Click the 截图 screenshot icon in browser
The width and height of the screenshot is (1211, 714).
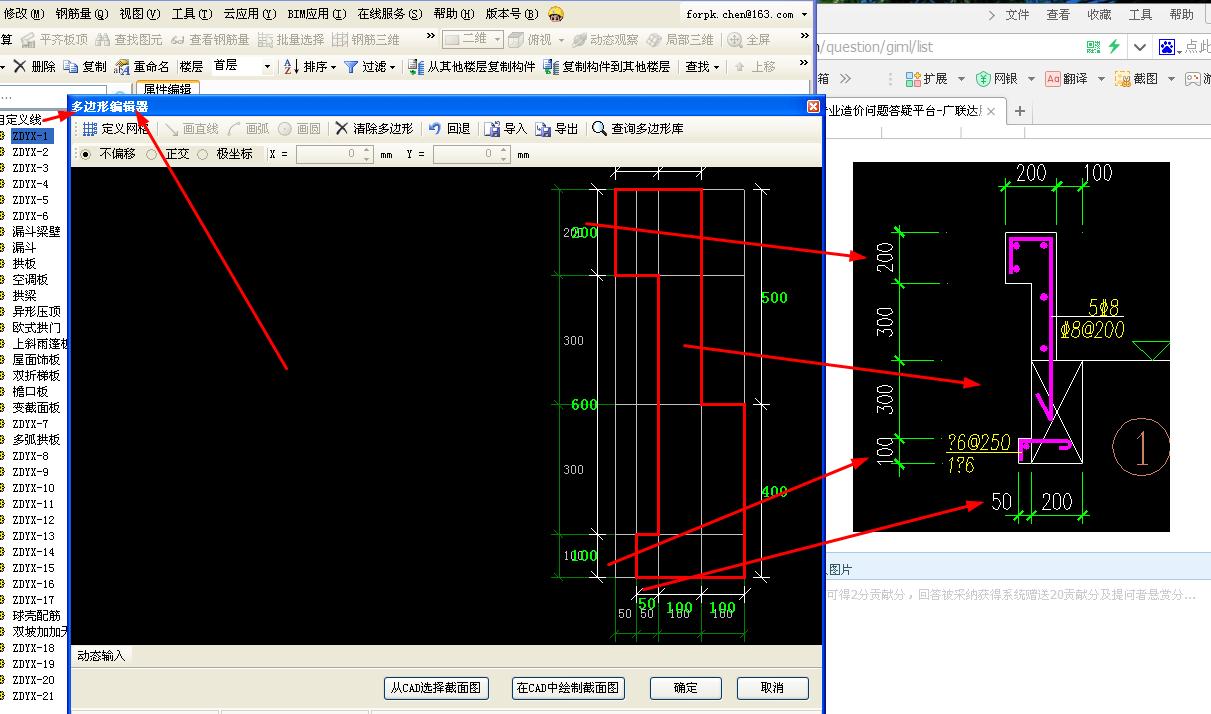point(1124,79)
